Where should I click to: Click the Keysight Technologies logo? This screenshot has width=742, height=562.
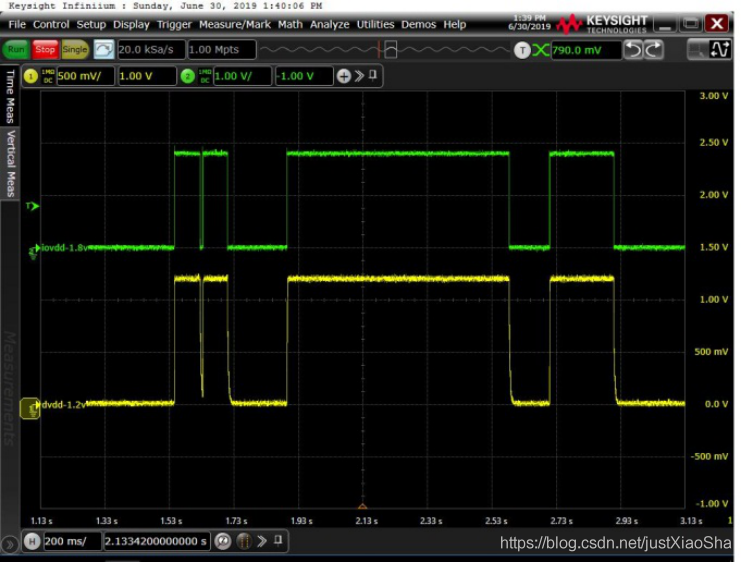(x=602, y=24)
